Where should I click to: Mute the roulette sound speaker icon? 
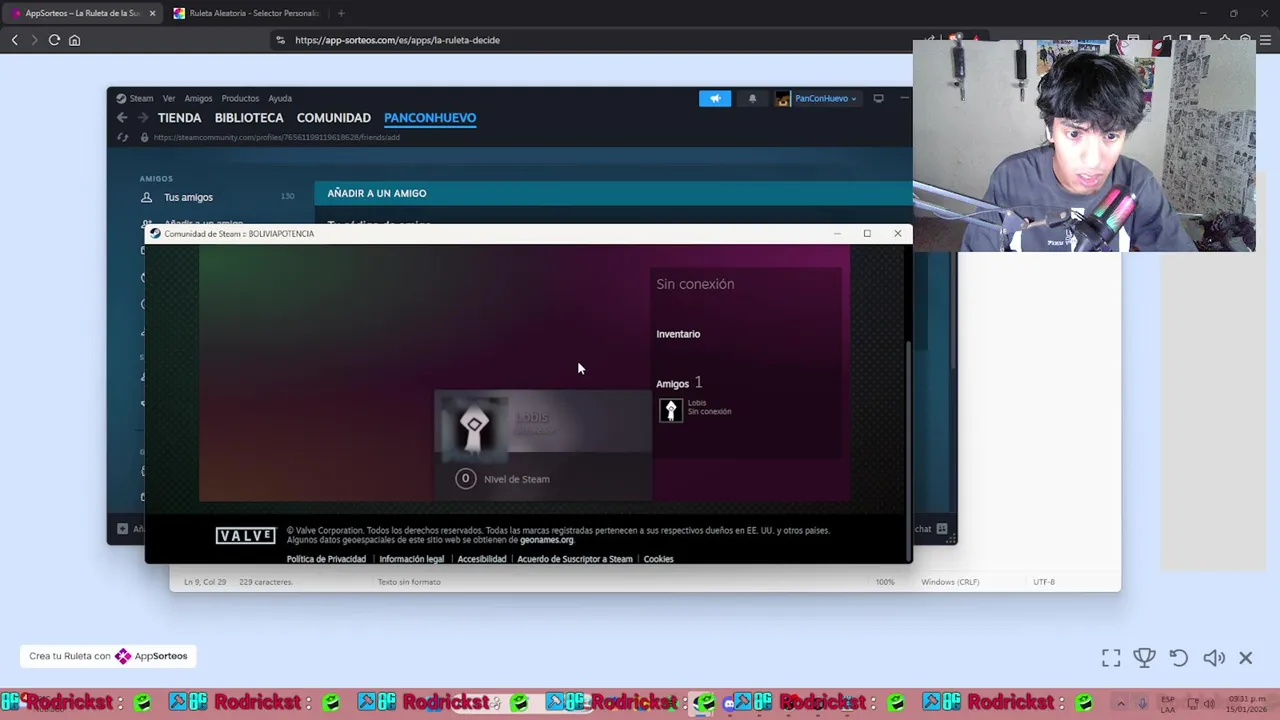pos(1214,657)
